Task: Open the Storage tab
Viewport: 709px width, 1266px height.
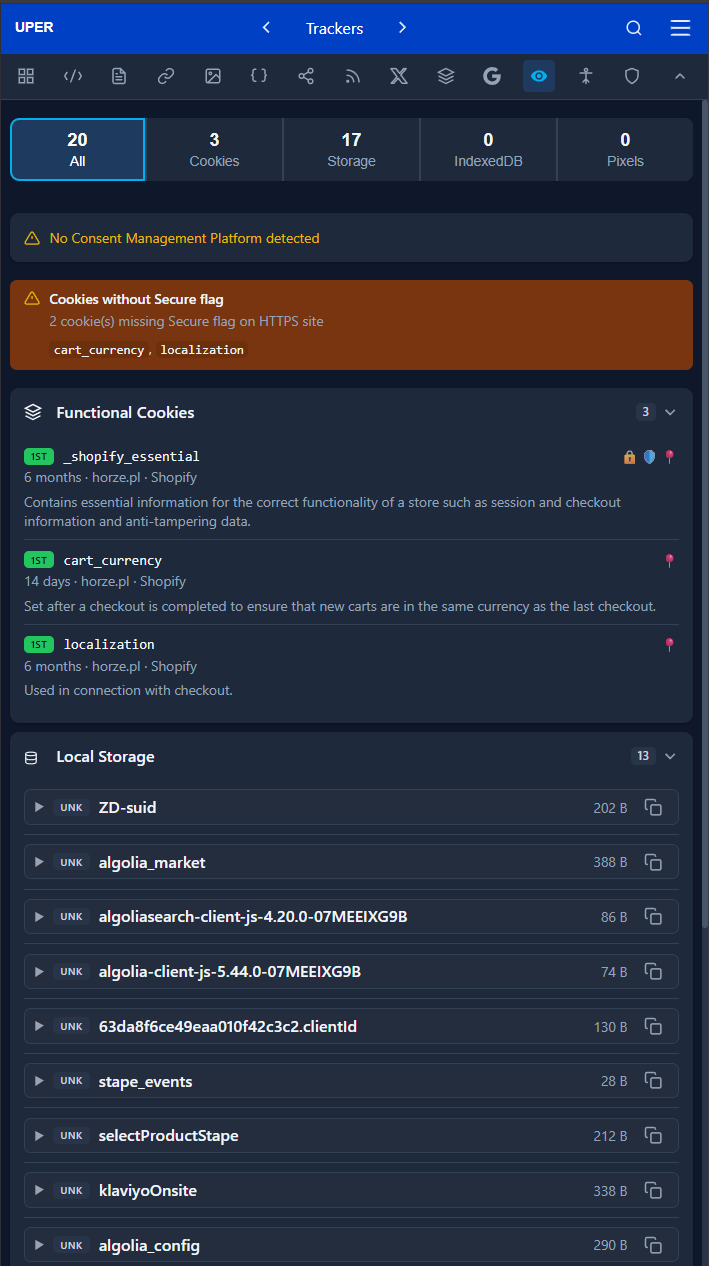Action: pyautogui.click(x=351, y=148)
